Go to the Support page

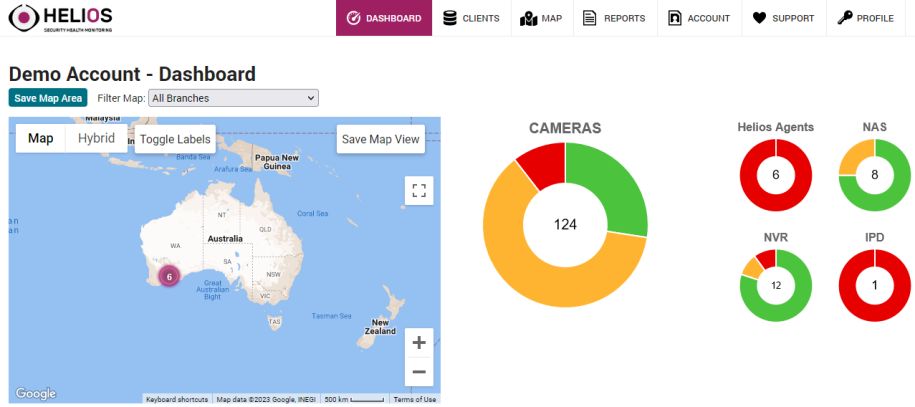click(x=784, y=18)
